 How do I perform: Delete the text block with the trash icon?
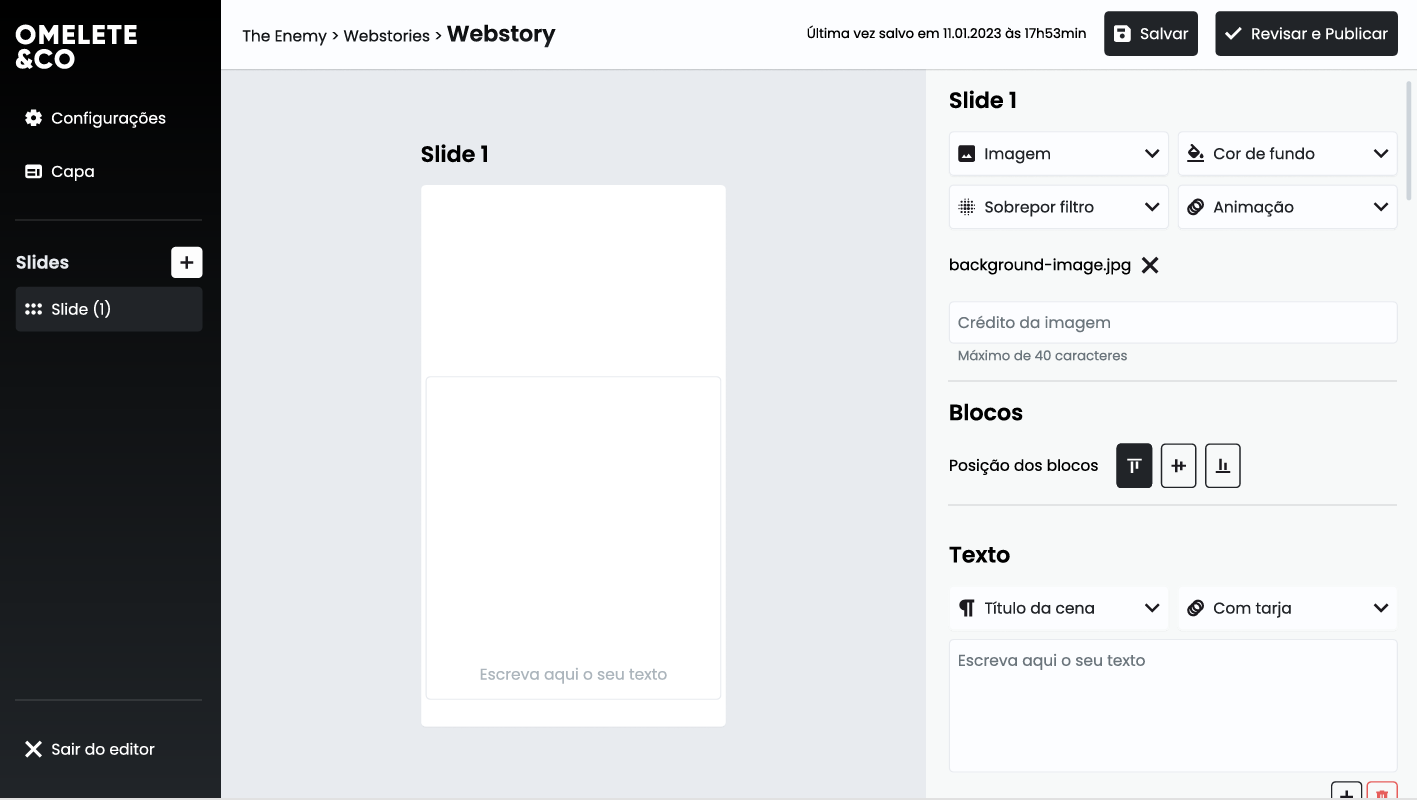[1382, 793]
